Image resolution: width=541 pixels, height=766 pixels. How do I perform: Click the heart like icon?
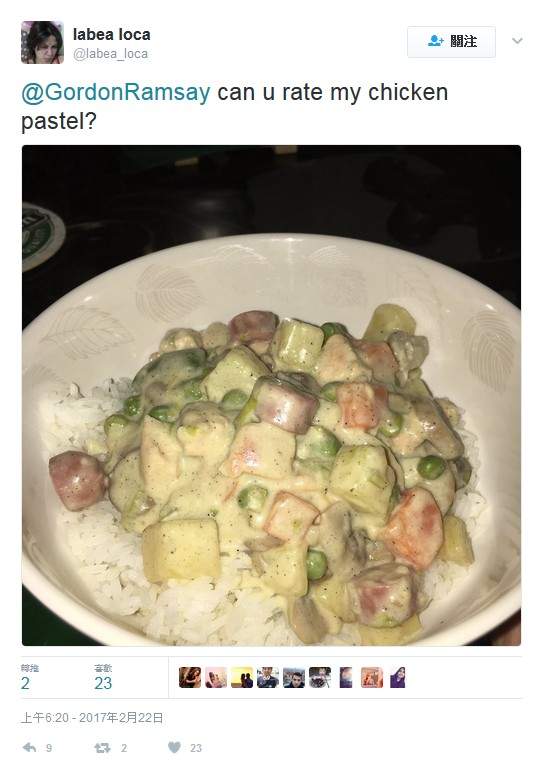coord(174,747)
